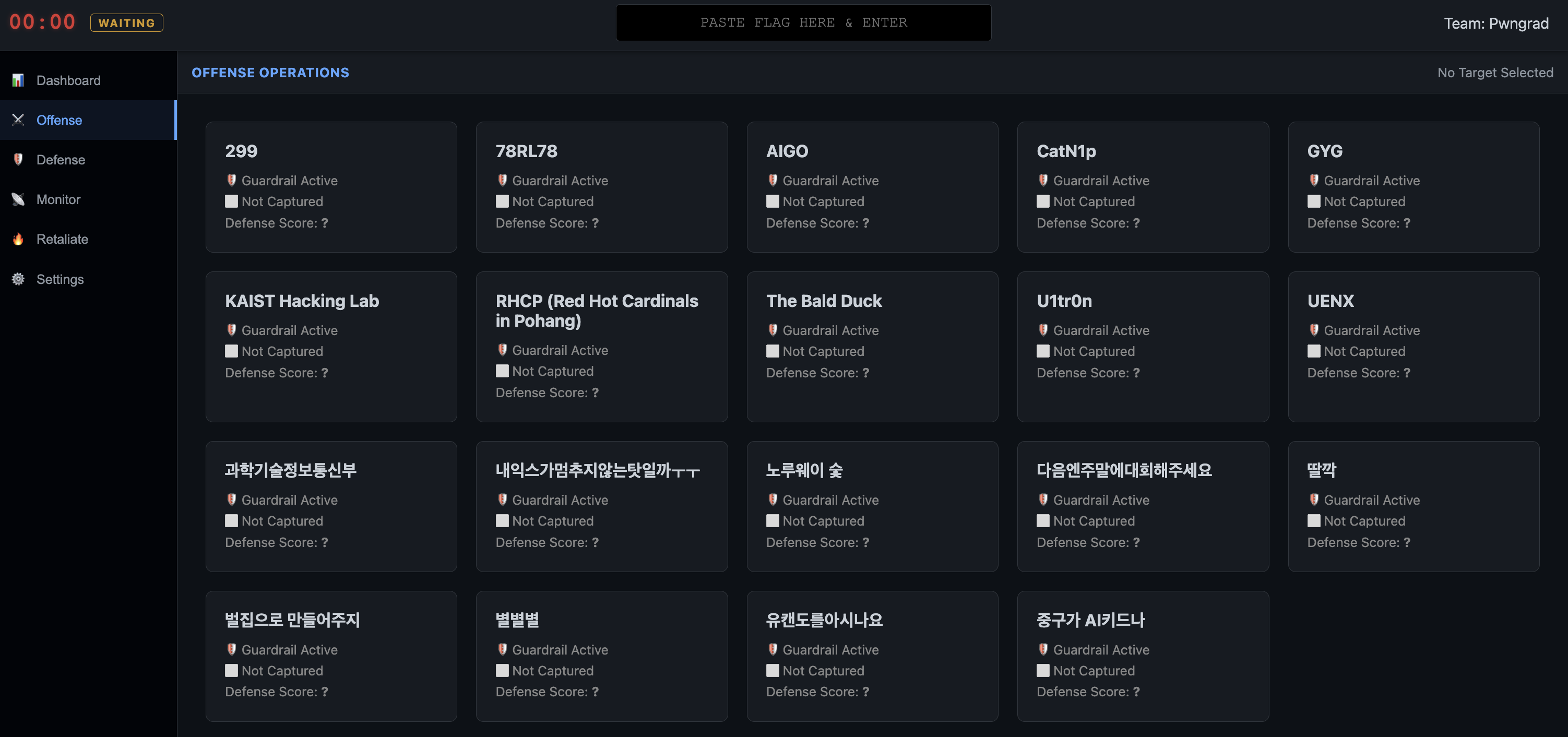Screen dimensions: 1568x737
Task: Click the shield icon next to Defense
Action: click(x=18, y=159)
